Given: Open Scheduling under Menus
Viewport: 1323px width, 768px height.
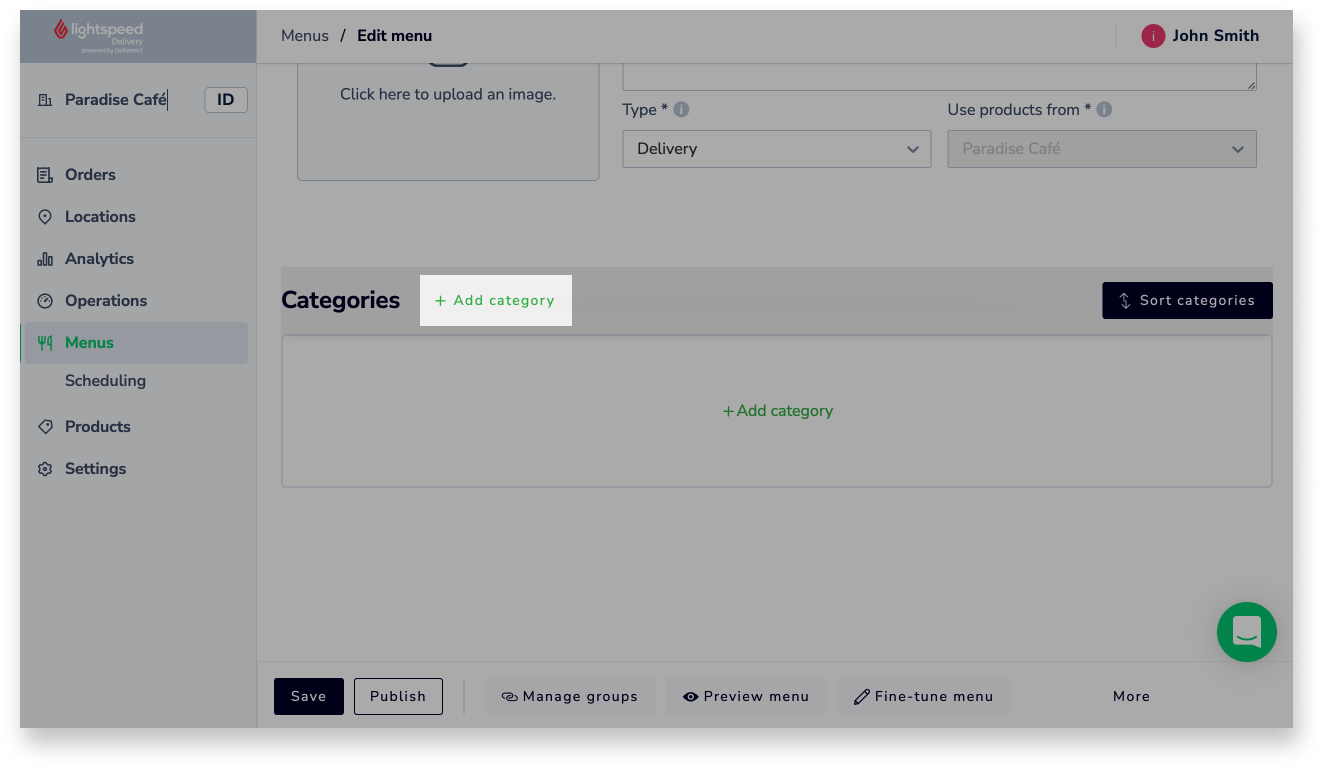Looking at the screenshot, I should click(x=105, y=381).
